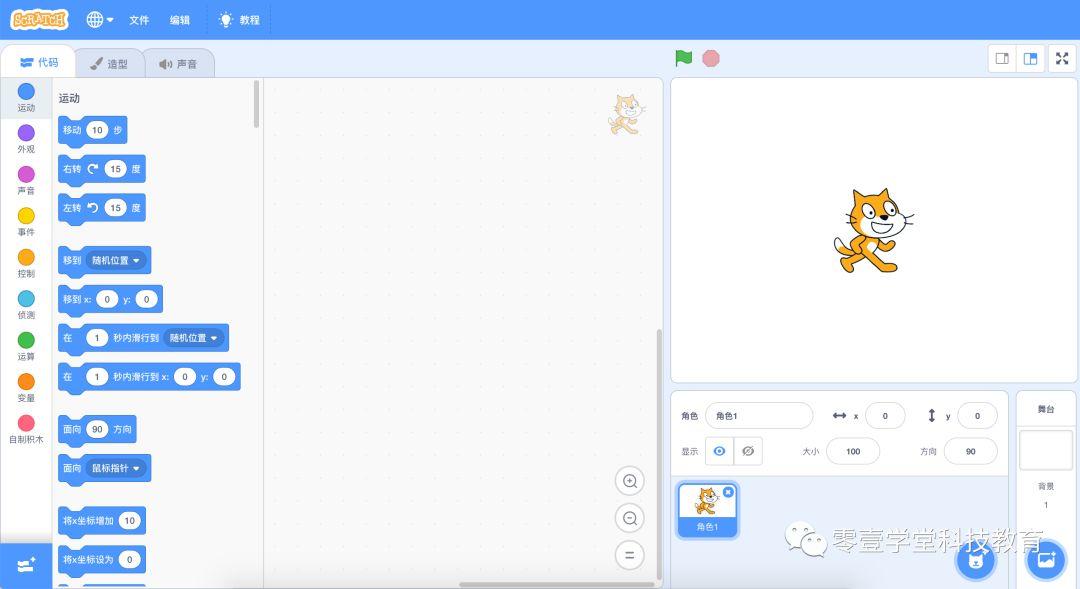Click the choose a sprite cat button
Screen dimensions: 1080x589
click(x=975, y=561)
